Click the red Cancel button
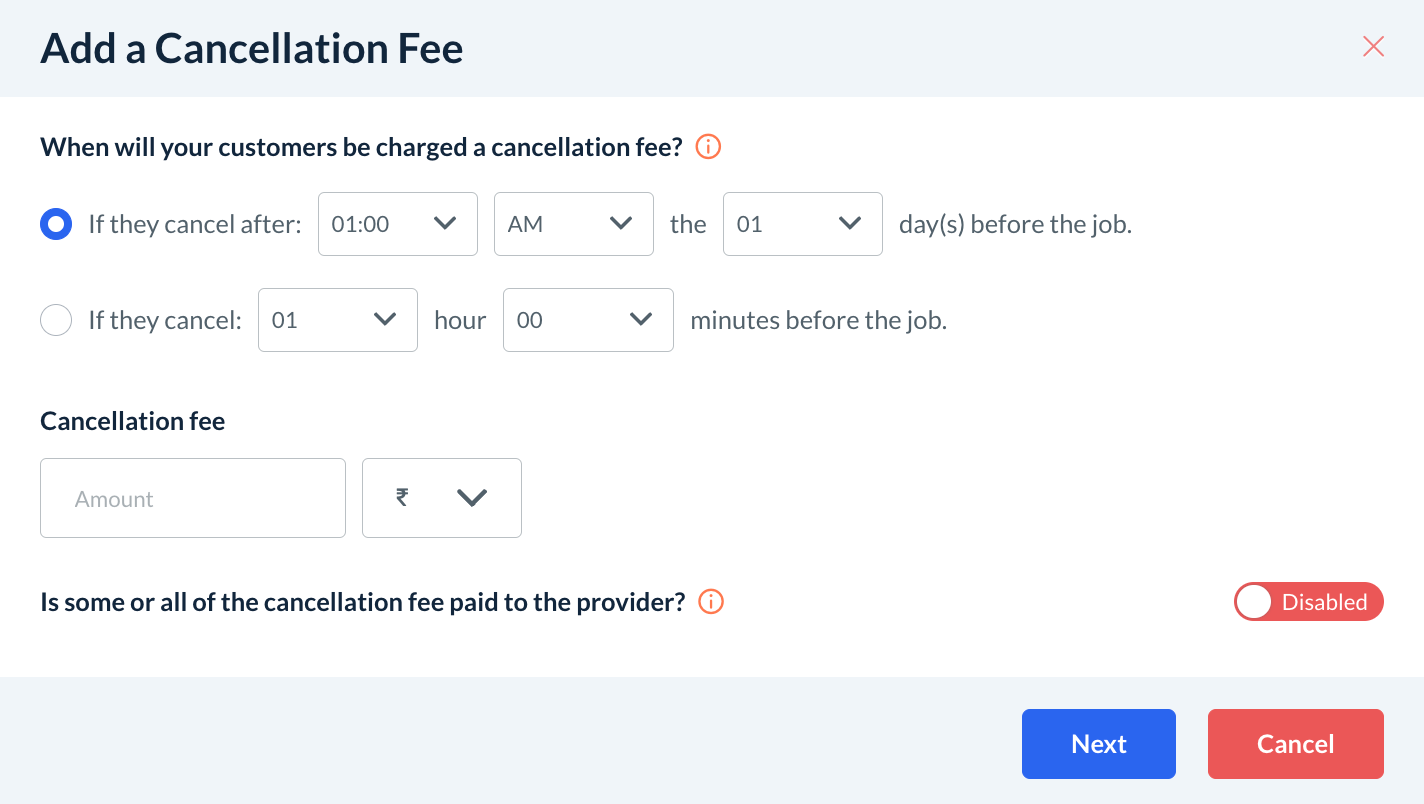This screenshot has height=804, width=1424. point(1295,744)
